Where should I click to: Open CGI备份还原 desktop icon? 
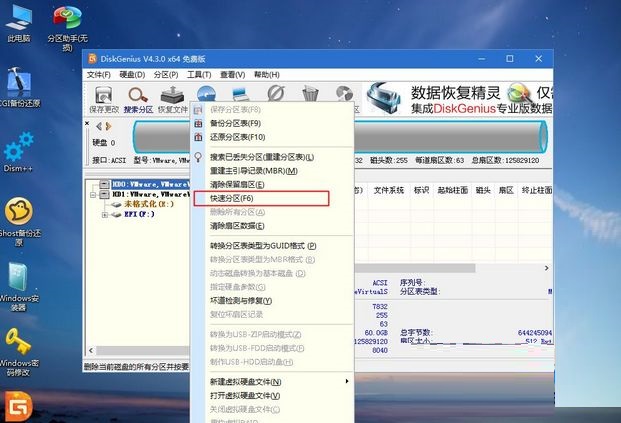(19, 87)
